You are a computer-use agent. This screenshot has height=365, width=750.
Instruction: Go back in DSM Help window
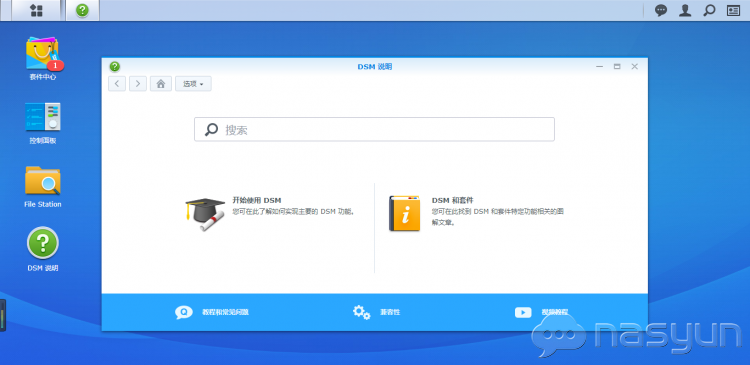pos(117,84)
